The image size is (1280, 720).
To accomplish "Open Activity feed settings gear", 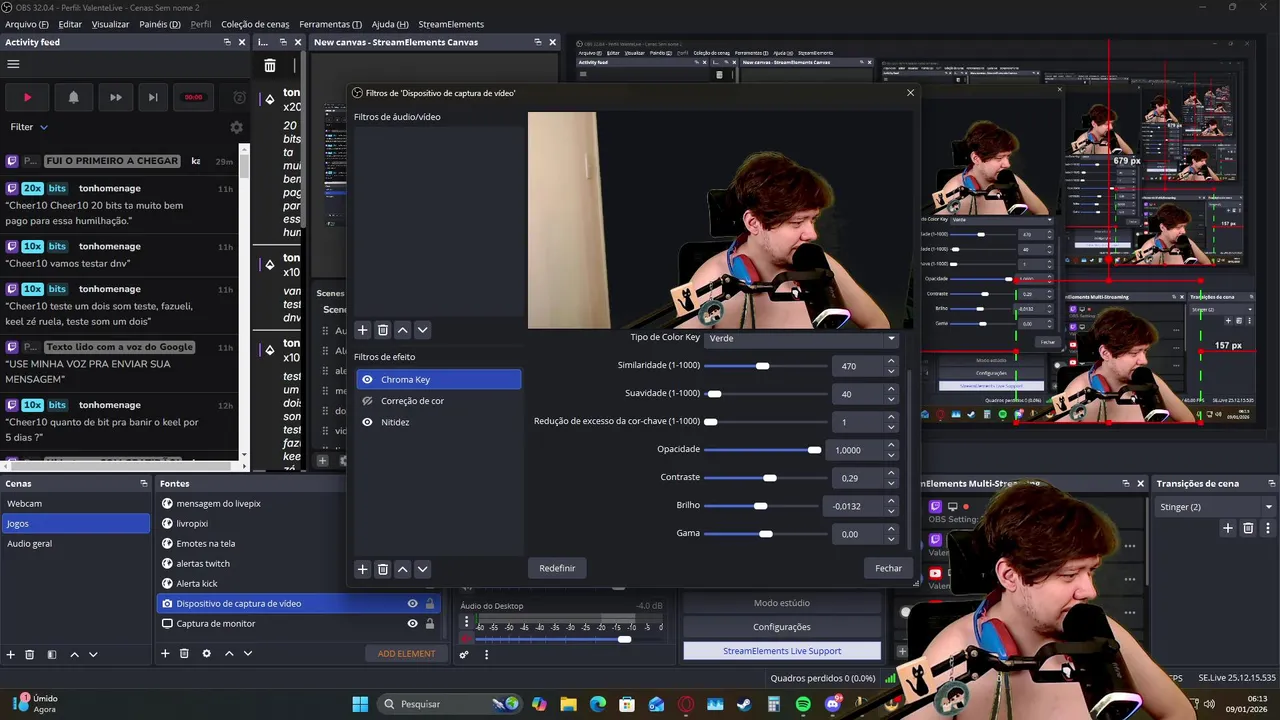I will click(236, 127).
